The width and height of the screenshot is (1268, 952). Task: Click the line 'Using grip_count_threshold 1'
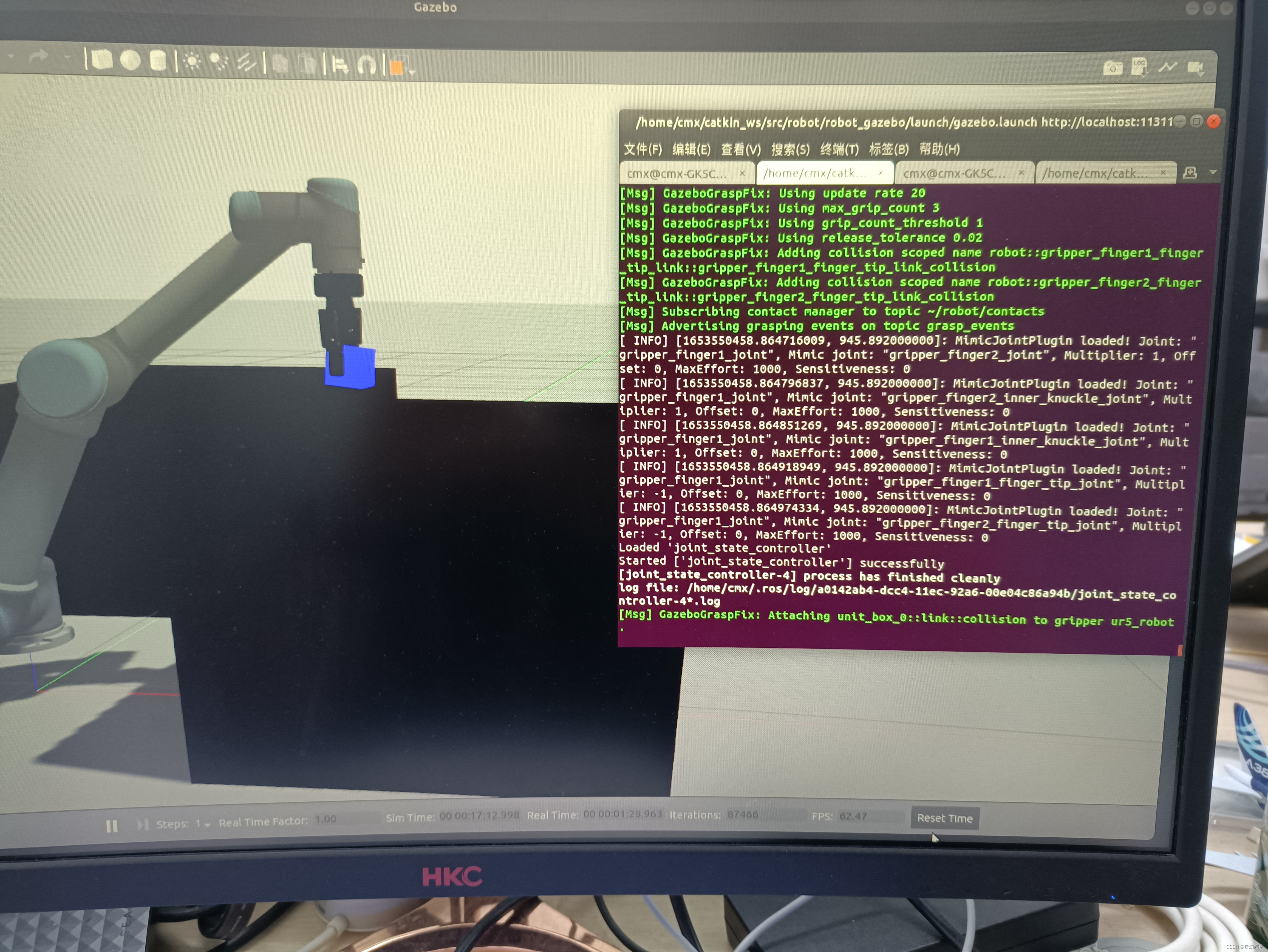[801, 223]
